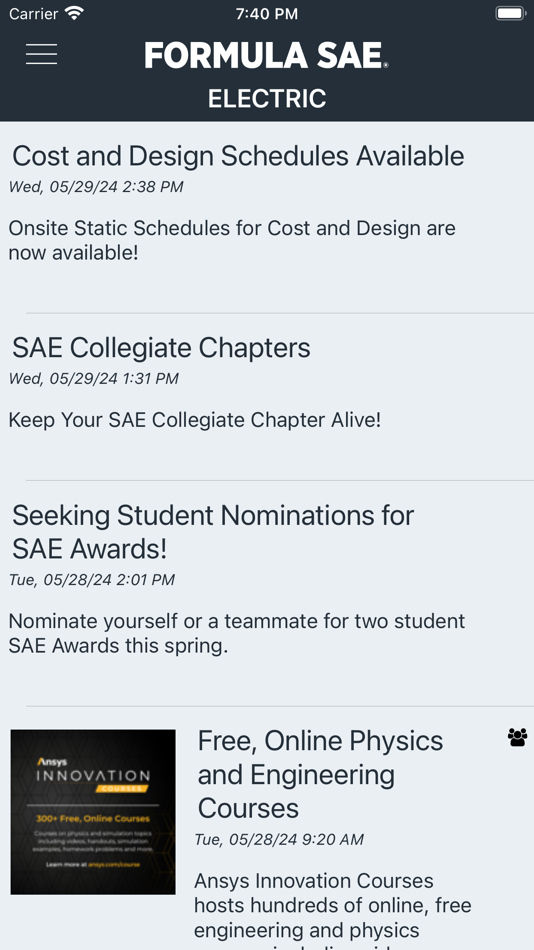Tap Onsite Static Schedules description text
Image resolution: width=534 pixels, height=950 pixels.
tap(232, 241)
